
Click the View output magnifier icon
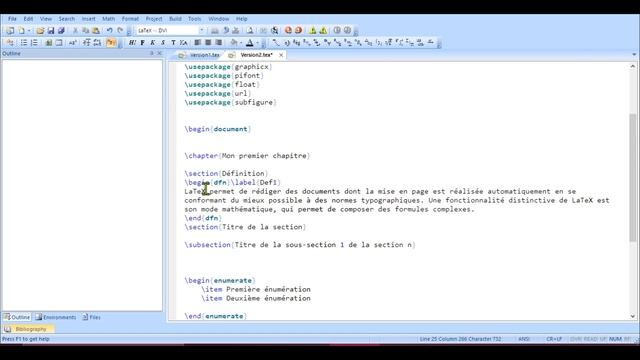[275, 31]
